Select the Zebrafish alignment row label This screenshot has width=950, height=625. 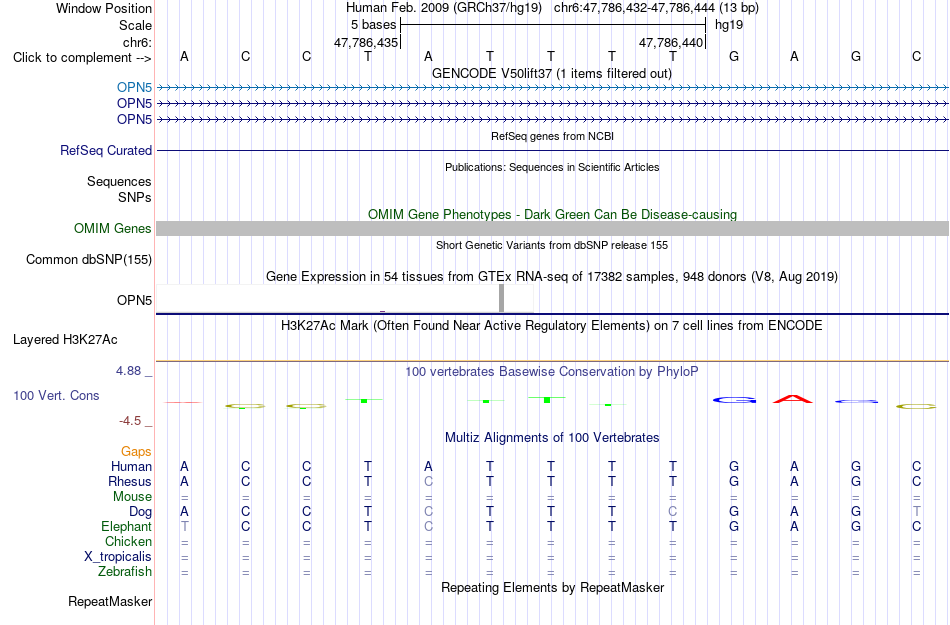125,571
